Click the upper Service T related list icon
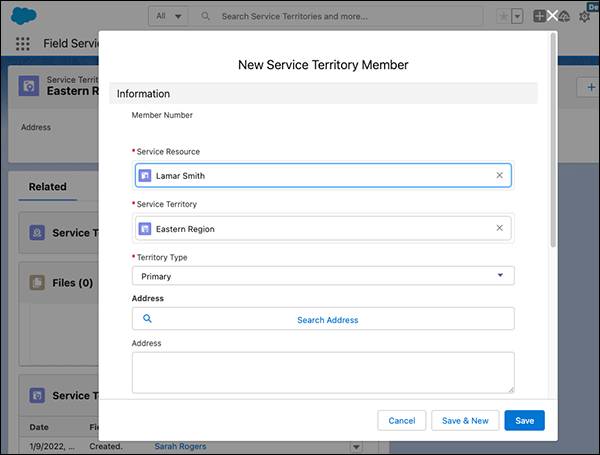Screen dimensions: 600x455 (37, 233)
